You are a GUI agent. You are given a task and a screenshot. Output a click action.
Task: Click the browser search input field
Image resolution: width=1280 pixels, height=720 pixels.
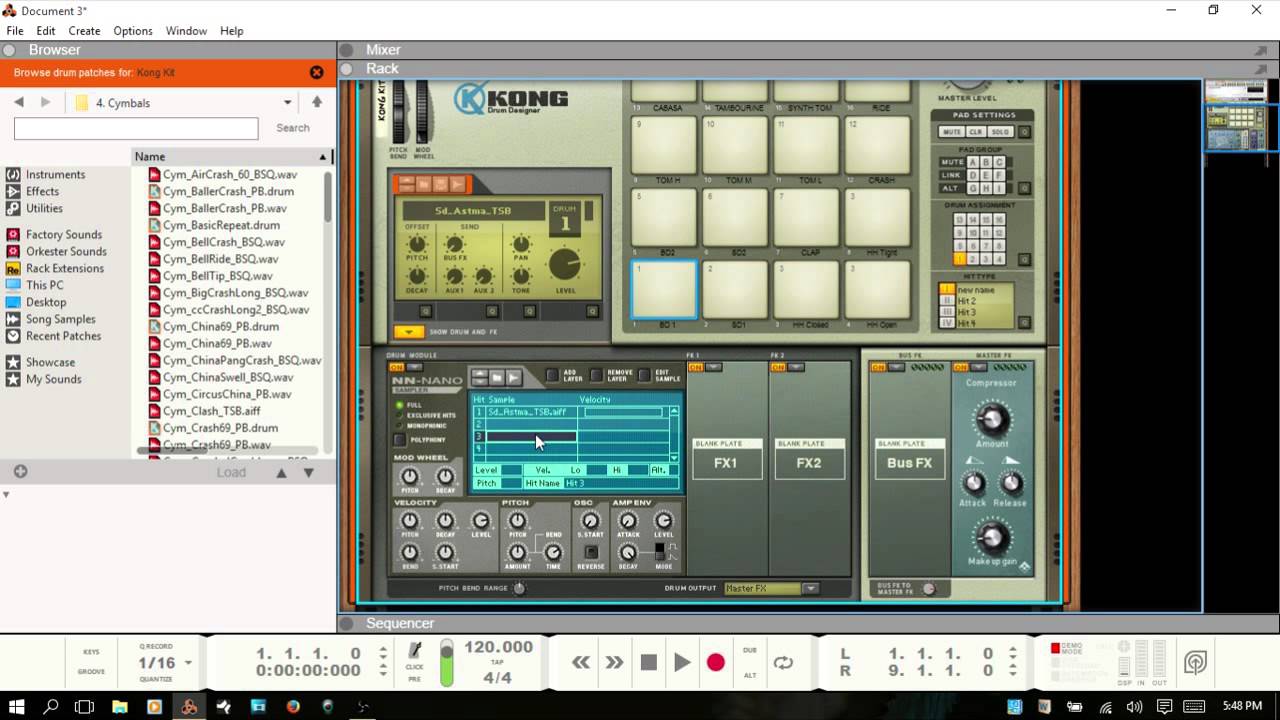click(136, 128)
